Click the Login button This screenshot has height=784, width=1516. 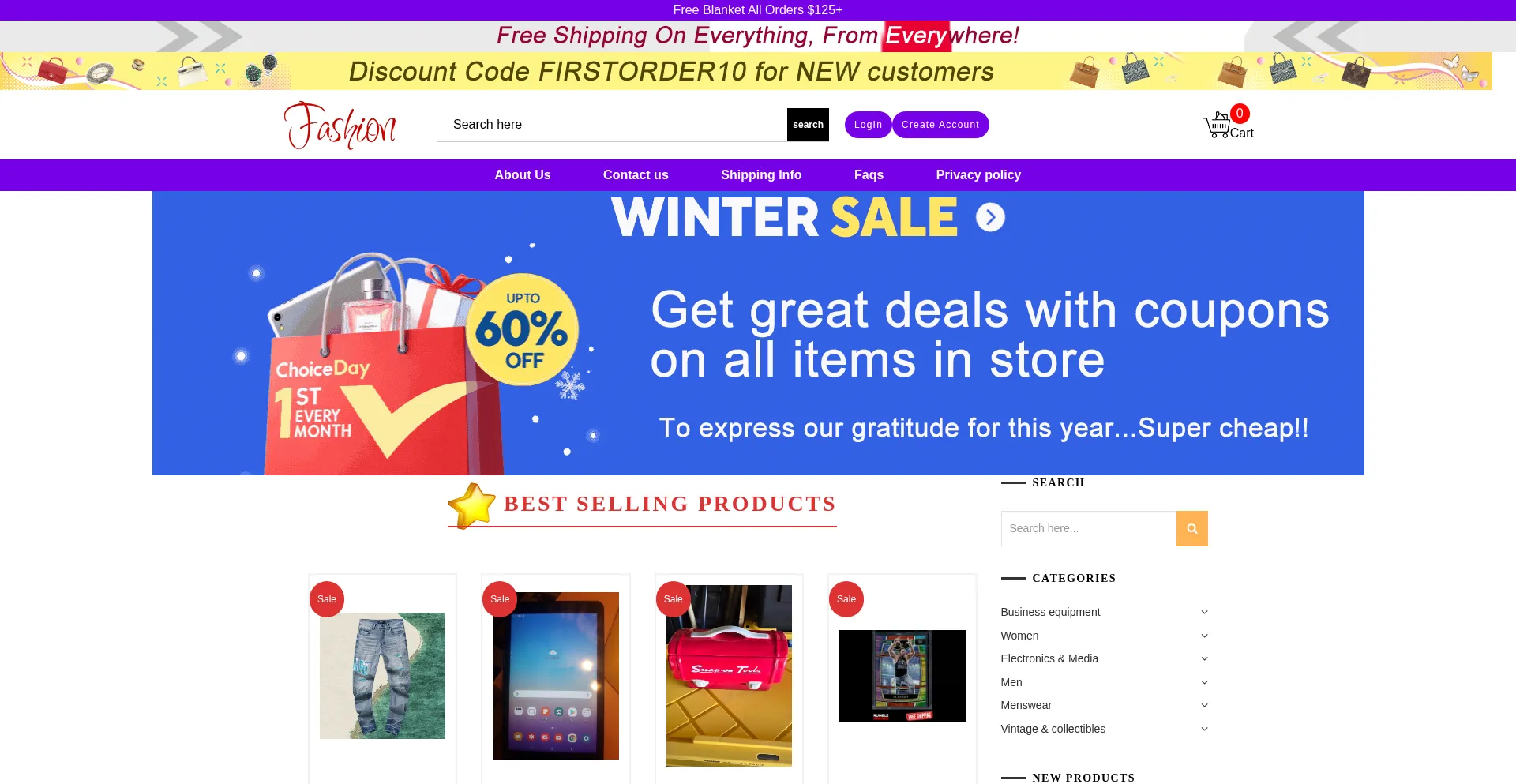(868, 125)
